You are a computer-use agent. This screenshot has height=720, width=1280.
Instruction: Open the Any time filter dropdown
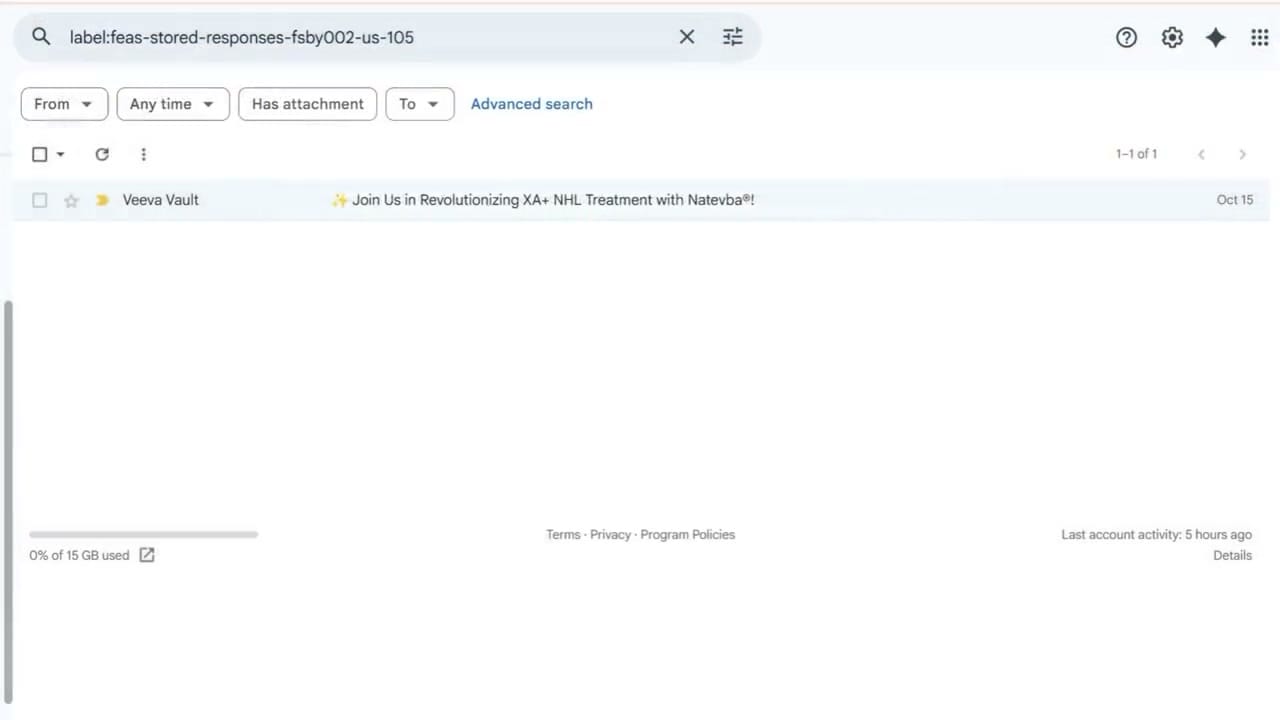[x=173, y=104]
